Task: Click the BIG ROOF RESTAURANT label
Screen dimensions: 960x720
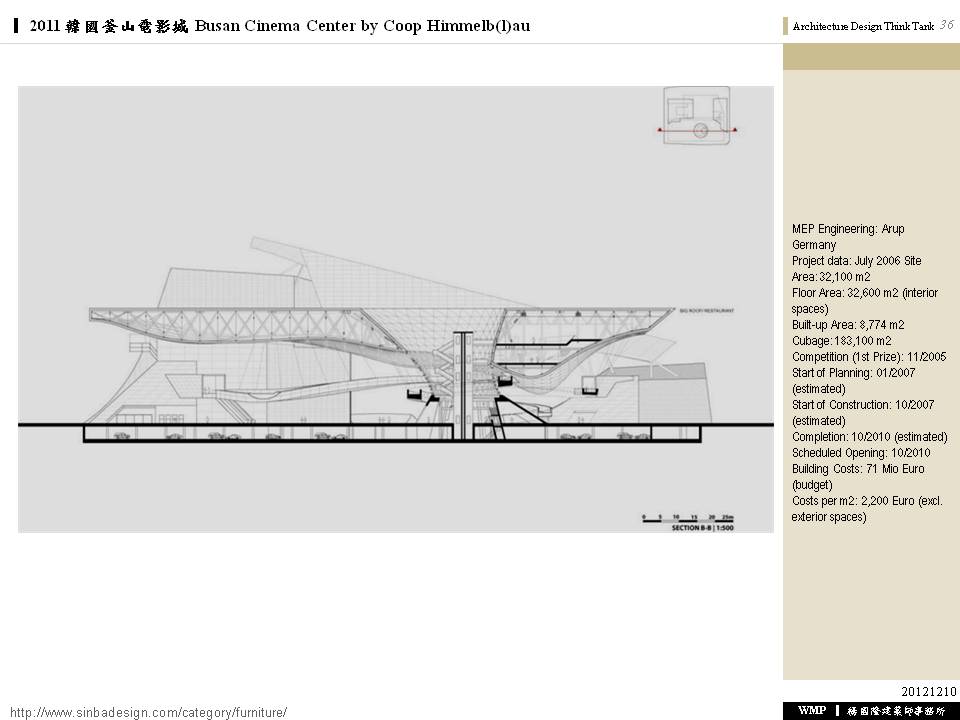Action: coord(706,312)
